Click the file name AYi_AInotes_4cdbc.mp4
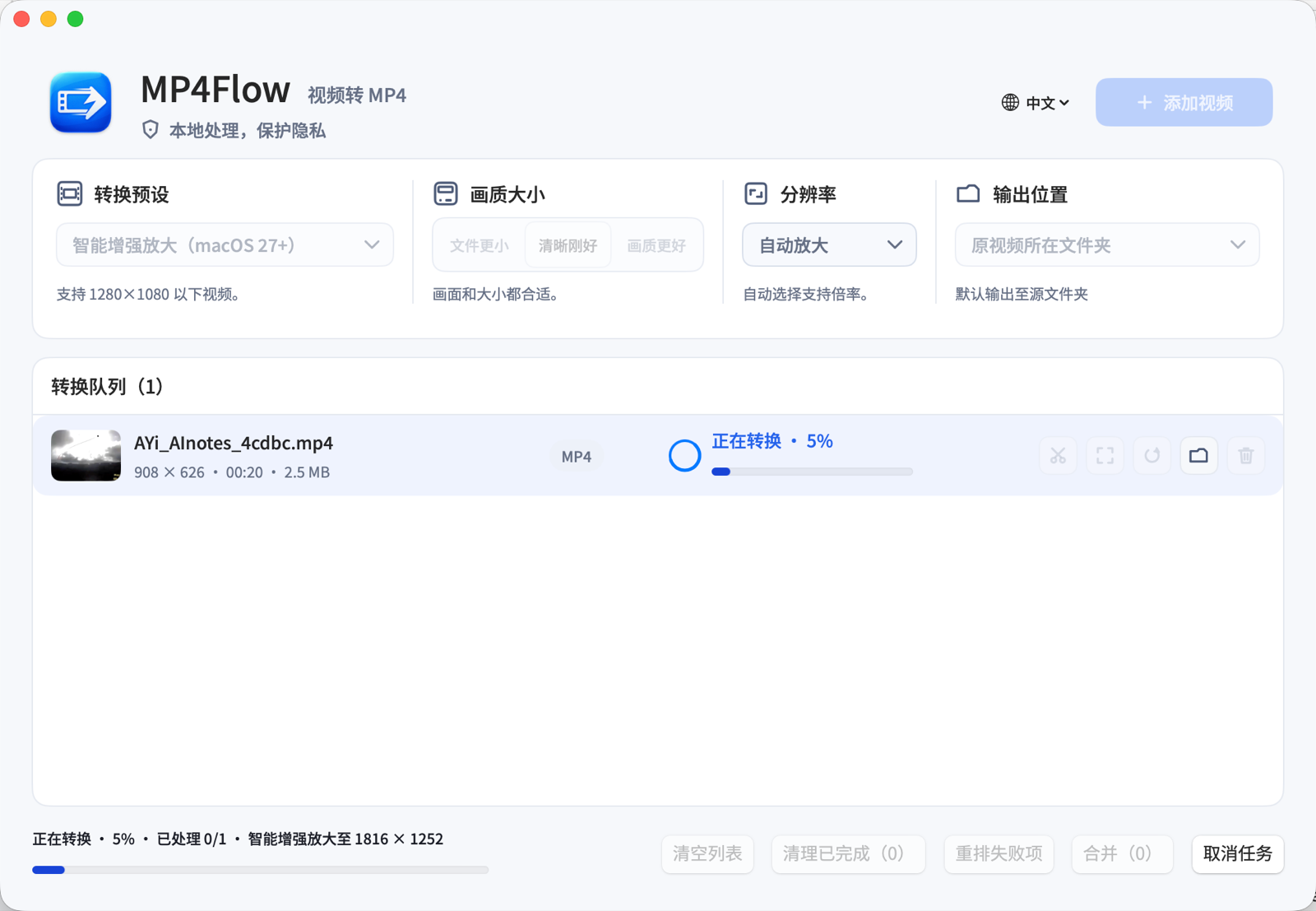The height and width of the screenshot is (911, 1316). tap(234, 443)
